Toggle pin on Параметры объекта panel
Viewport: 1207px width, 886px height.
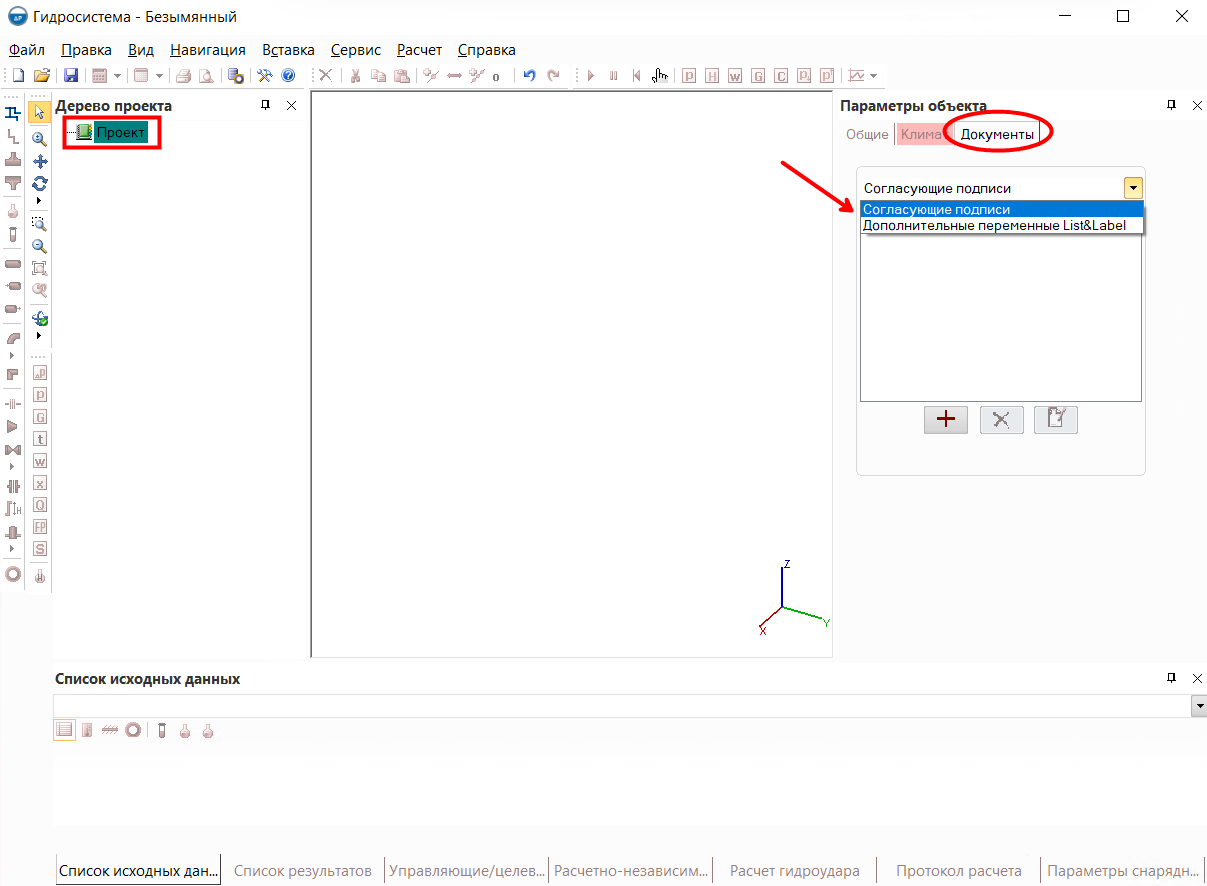pyautogui.click(x=1172, y=105)
